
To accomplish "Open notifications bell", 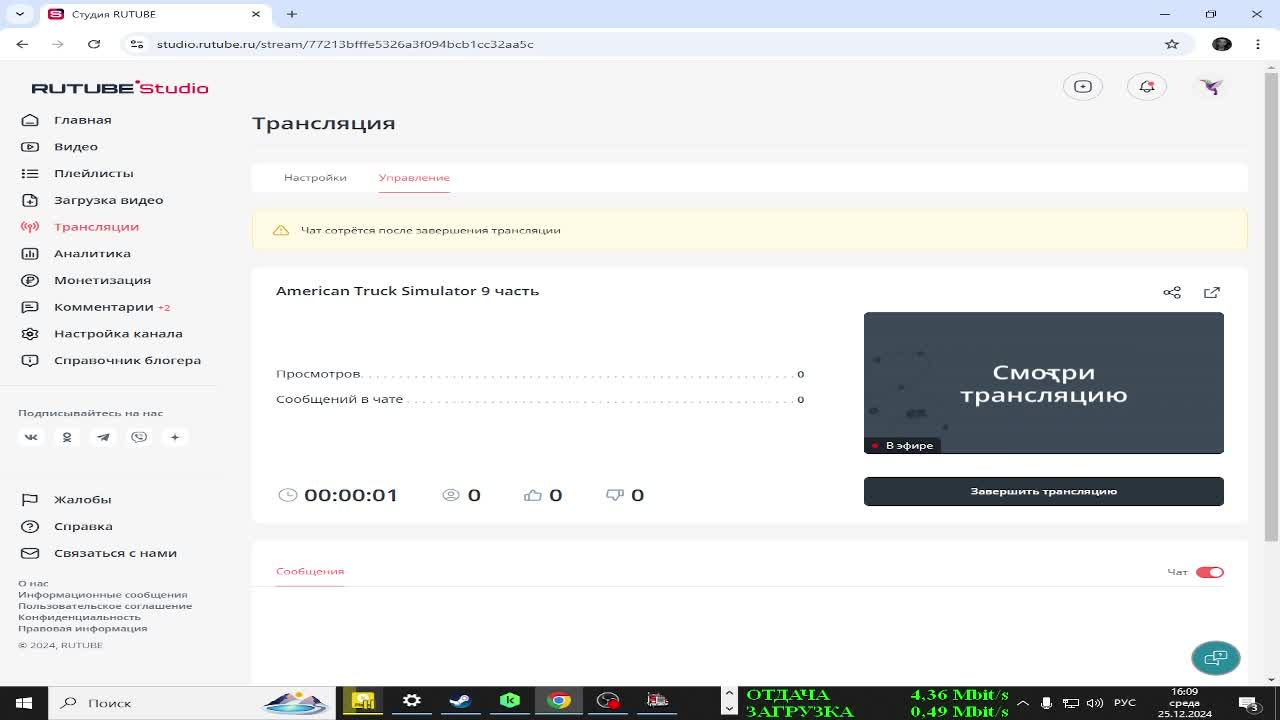I will pyautogui.click(x=1147, y=87).
